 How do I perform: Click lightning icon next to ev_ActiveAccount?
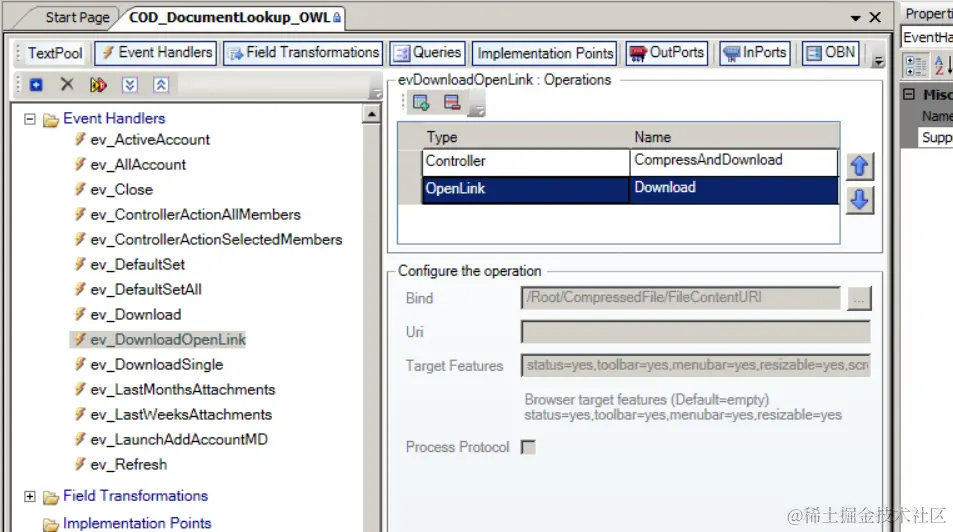(x=80, y=139)
